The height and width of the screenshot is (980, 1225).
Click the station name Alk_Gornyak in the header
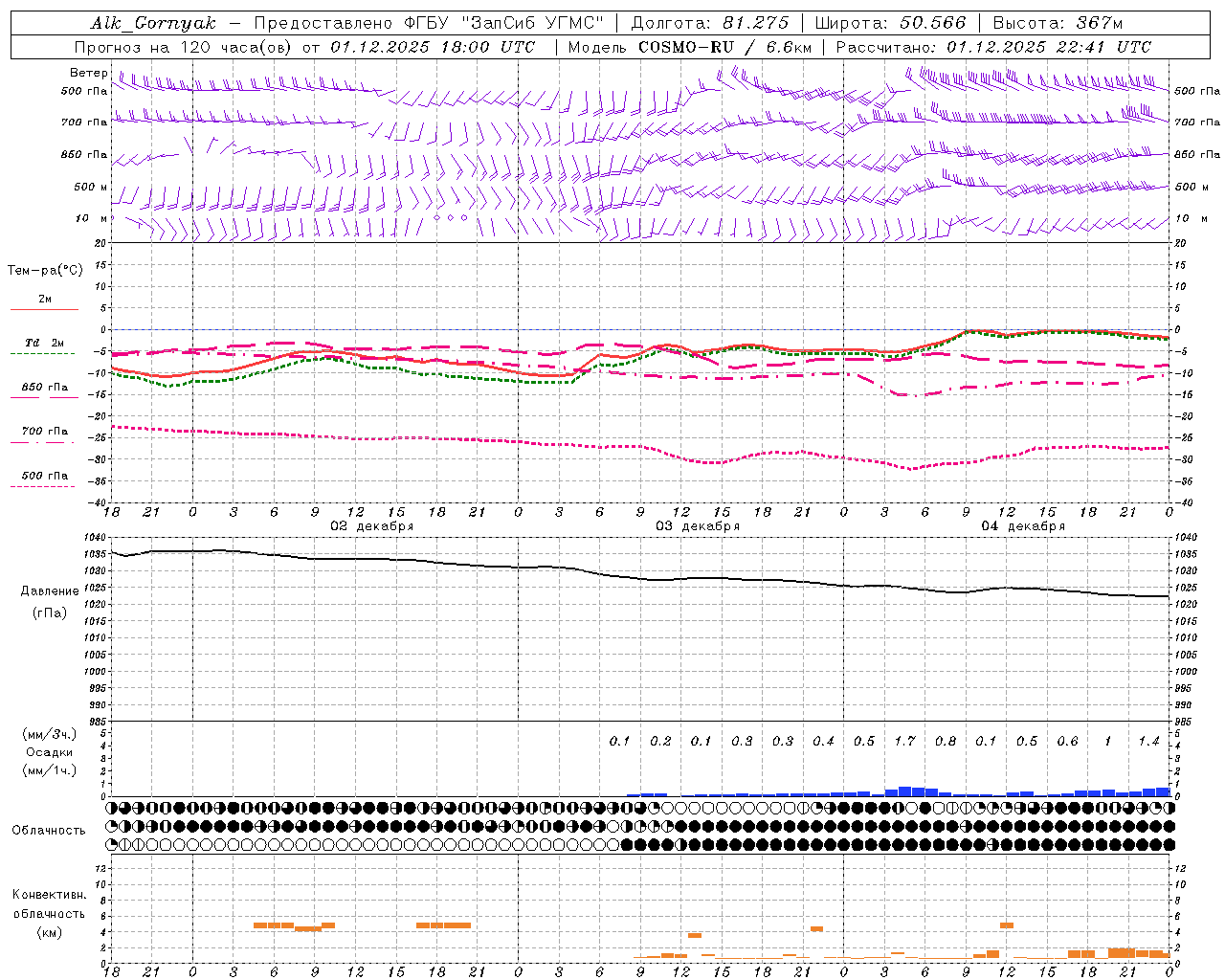point(153,23)
